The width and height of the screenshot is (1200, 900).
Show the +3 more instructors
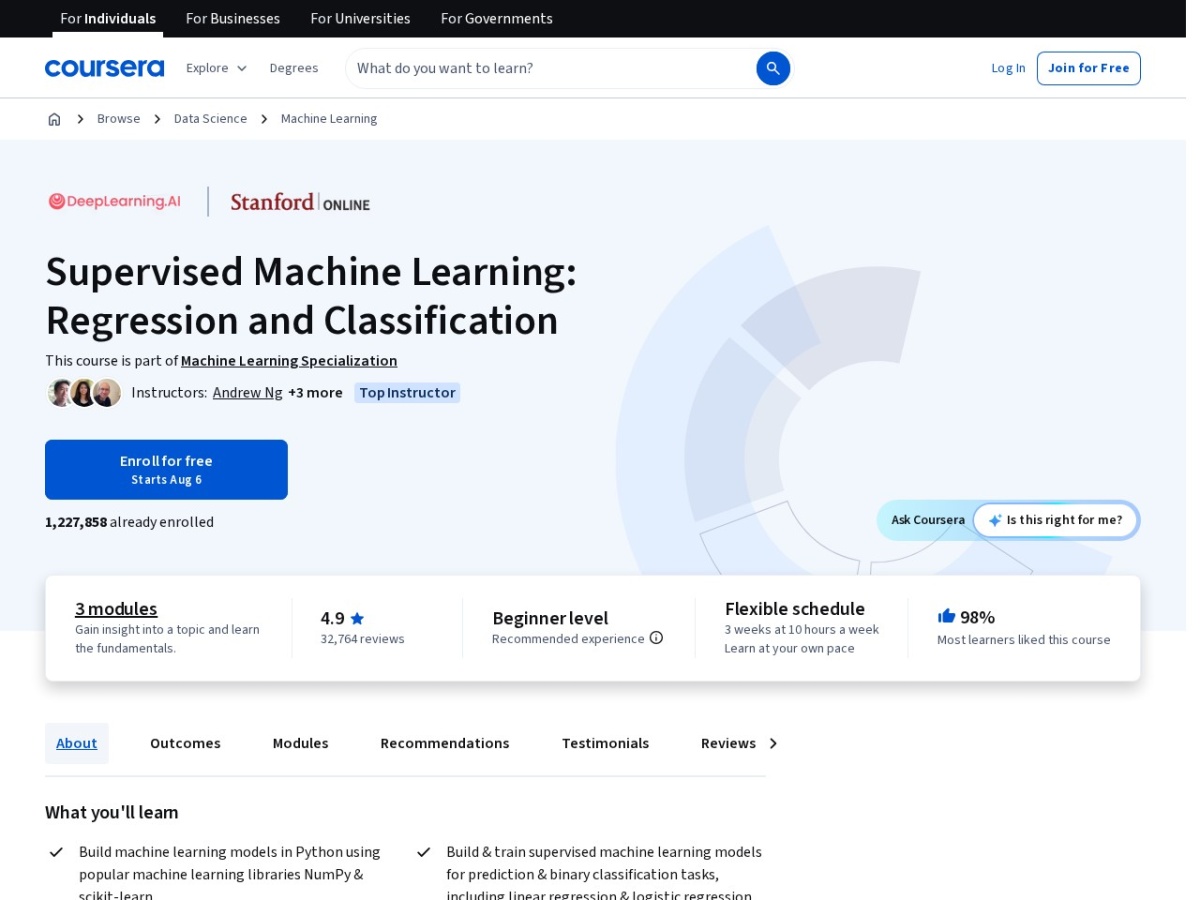tap(315, 392)
